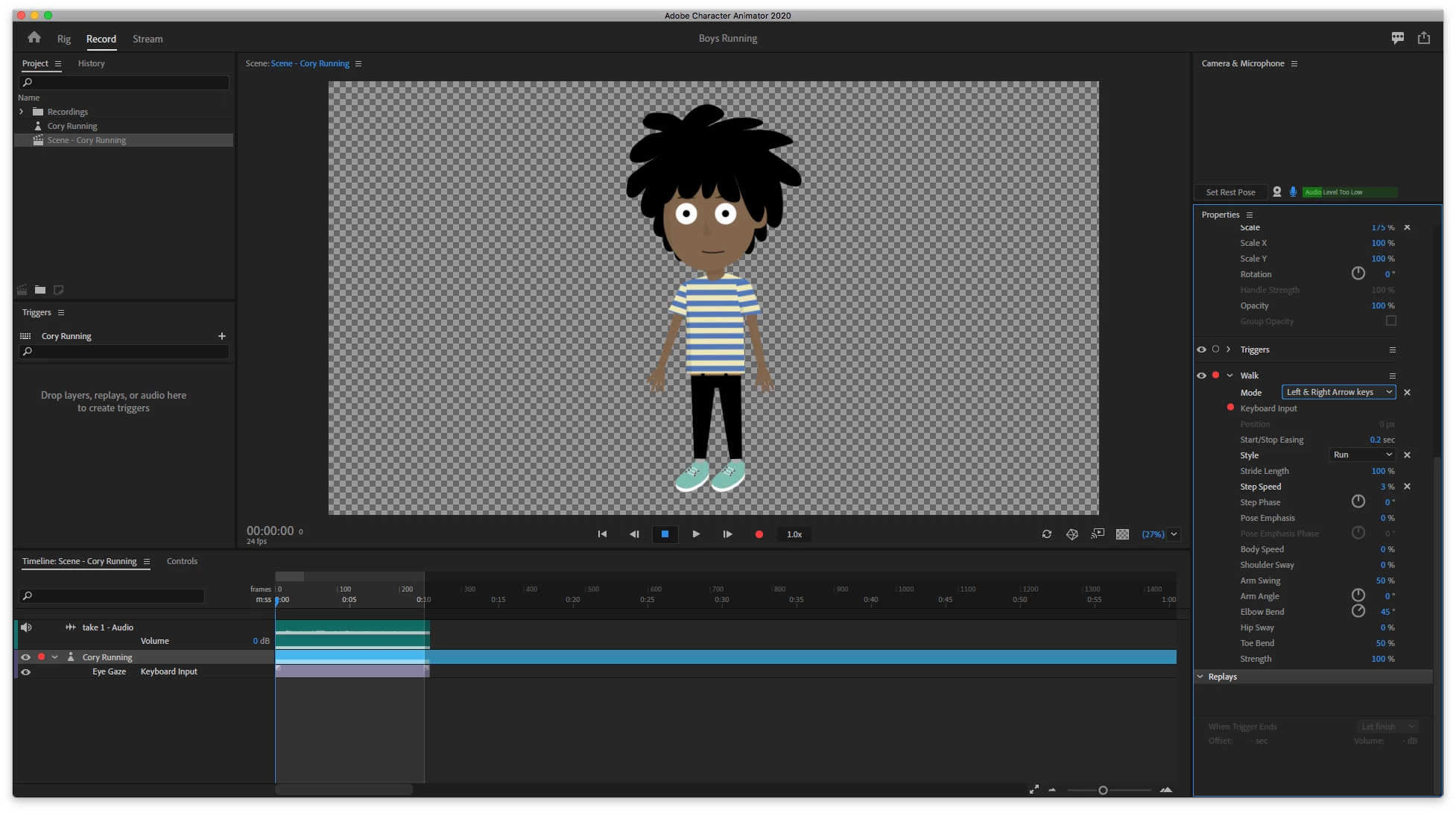This screenshot has width=1456, height=813.
Task: Switch to the Controls tab
Action: (x=182, y=561)
